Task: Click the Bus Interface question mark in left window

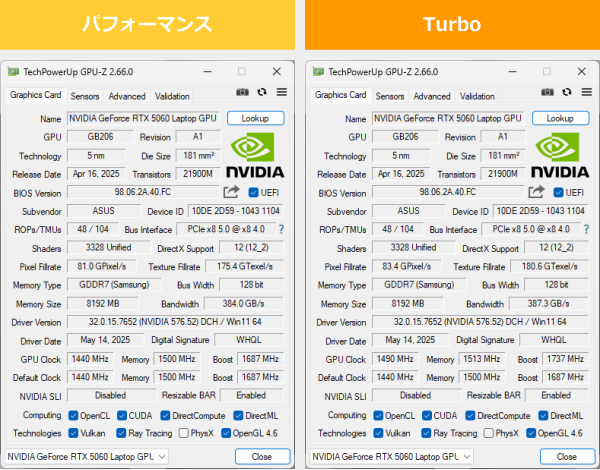Action: (x=280, y=230)
